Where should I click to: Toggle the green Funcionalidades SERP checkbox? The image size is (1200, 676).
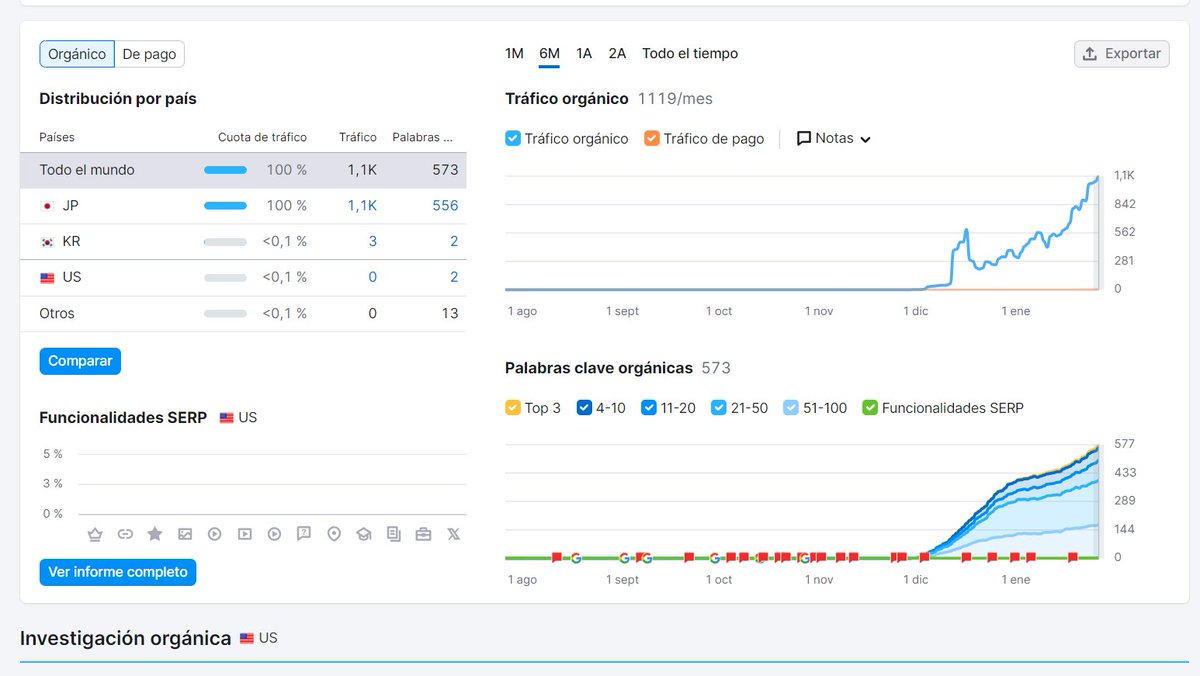coord(870,408)
